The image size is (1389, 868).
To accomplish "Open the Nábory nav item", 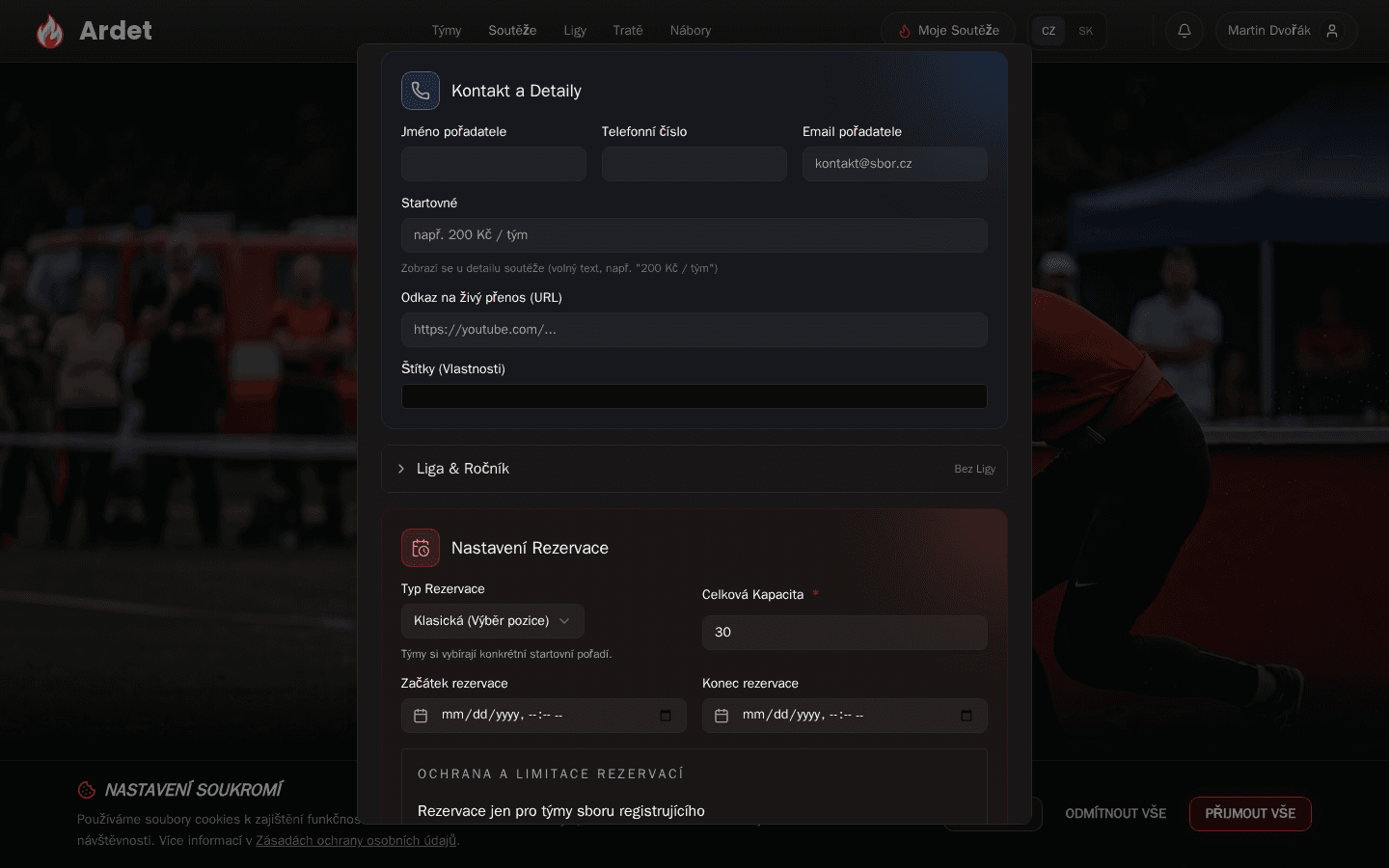I will (x=691, y=31).
